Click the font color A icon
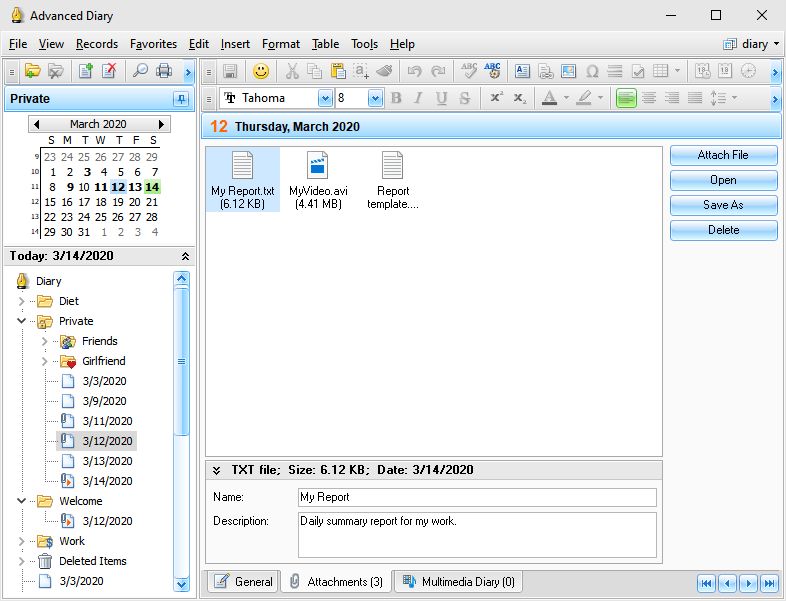Viewport: 786px width, 601px height. pyautogui.click(x=549, y=98)
